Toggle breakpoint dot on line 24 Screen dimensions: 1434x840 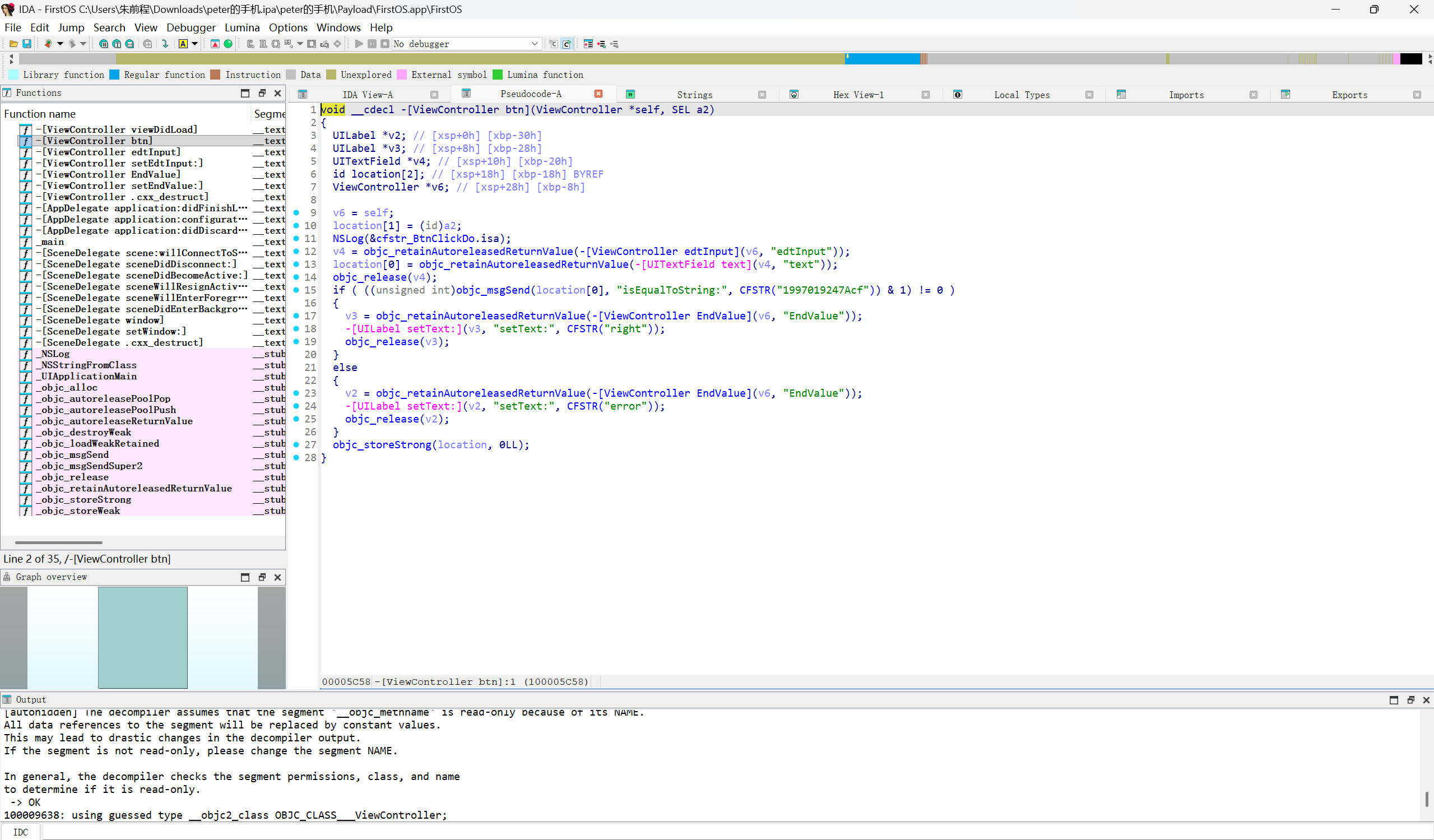click(x=296, y=406)
